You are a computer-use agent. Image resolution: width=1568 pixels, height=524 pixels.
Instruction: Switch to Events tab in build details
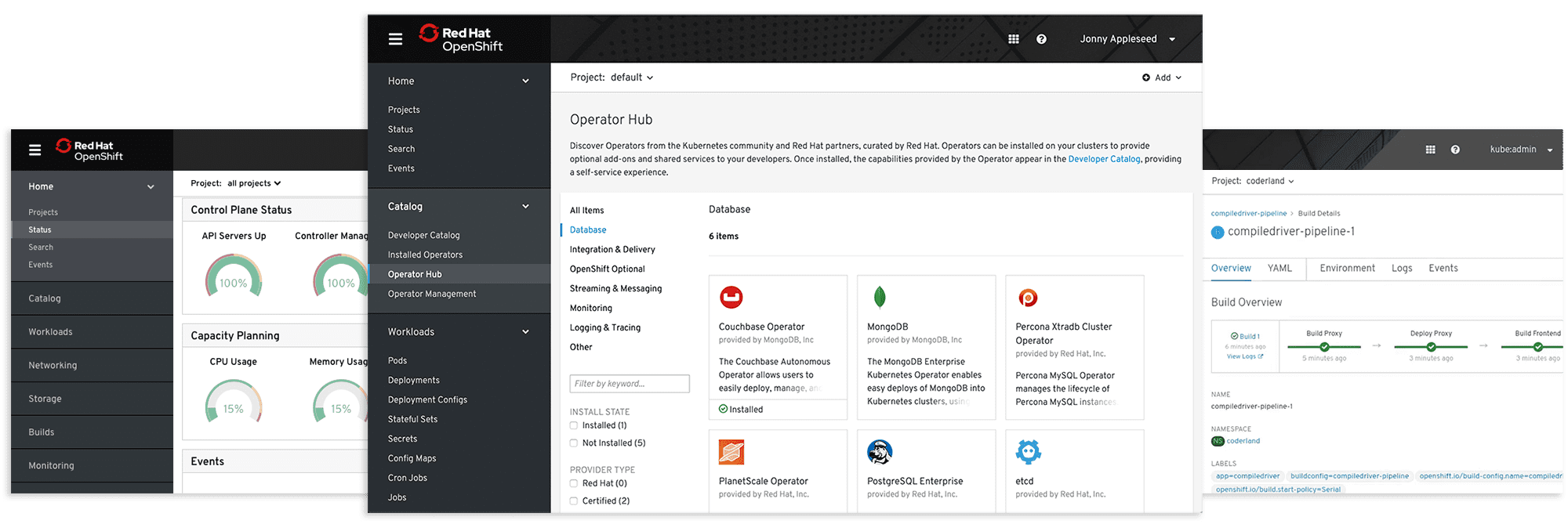(x=1443, y=268)
